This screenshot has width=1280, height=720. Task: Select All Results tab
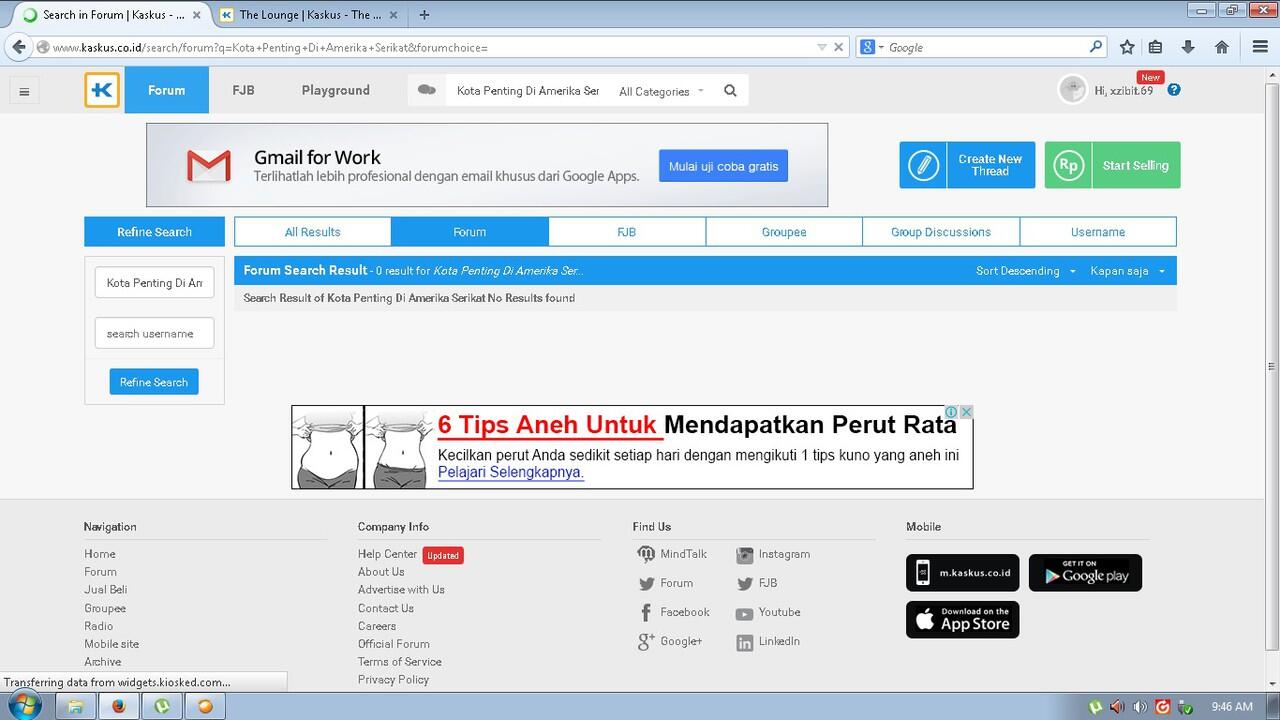(x=313, y=232)
